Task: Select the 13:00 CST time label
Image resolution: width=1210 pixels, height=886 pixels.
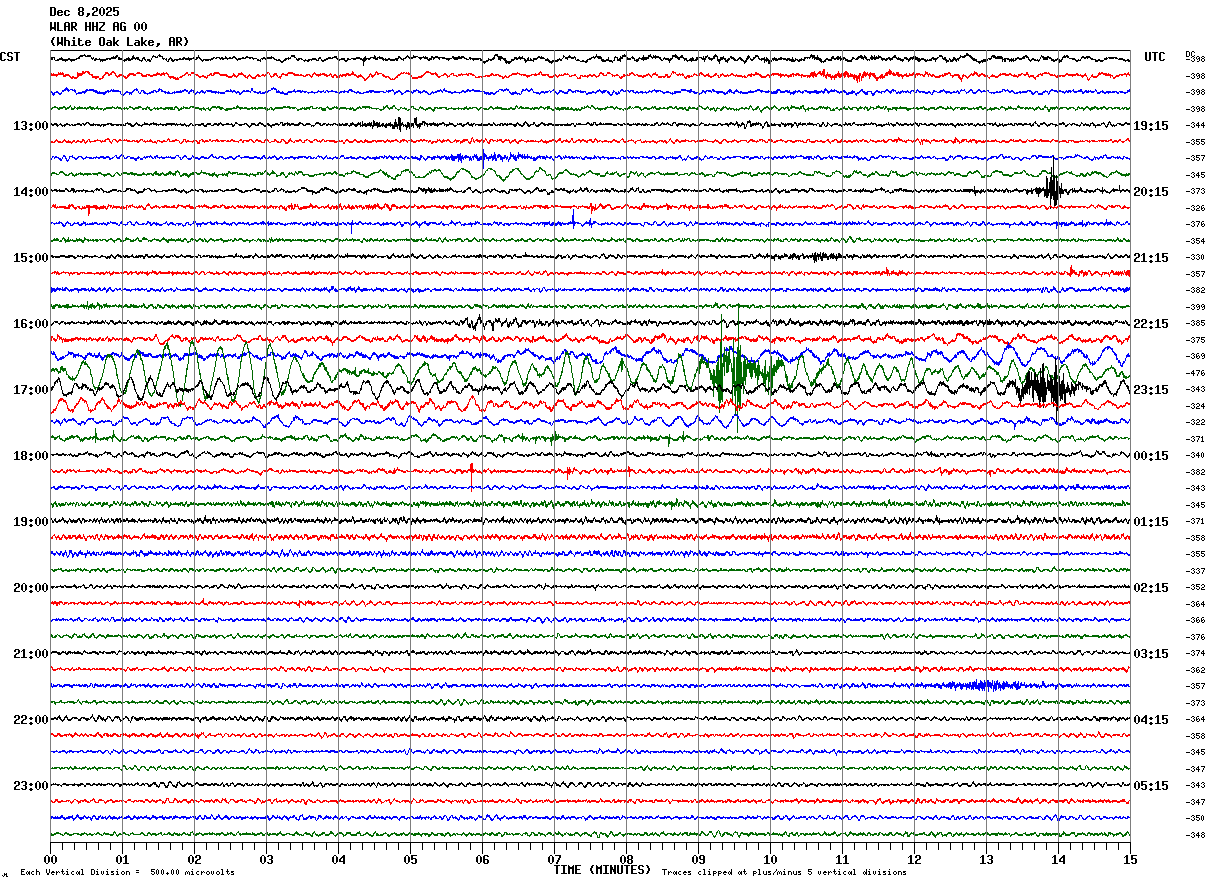Action: 31,126
